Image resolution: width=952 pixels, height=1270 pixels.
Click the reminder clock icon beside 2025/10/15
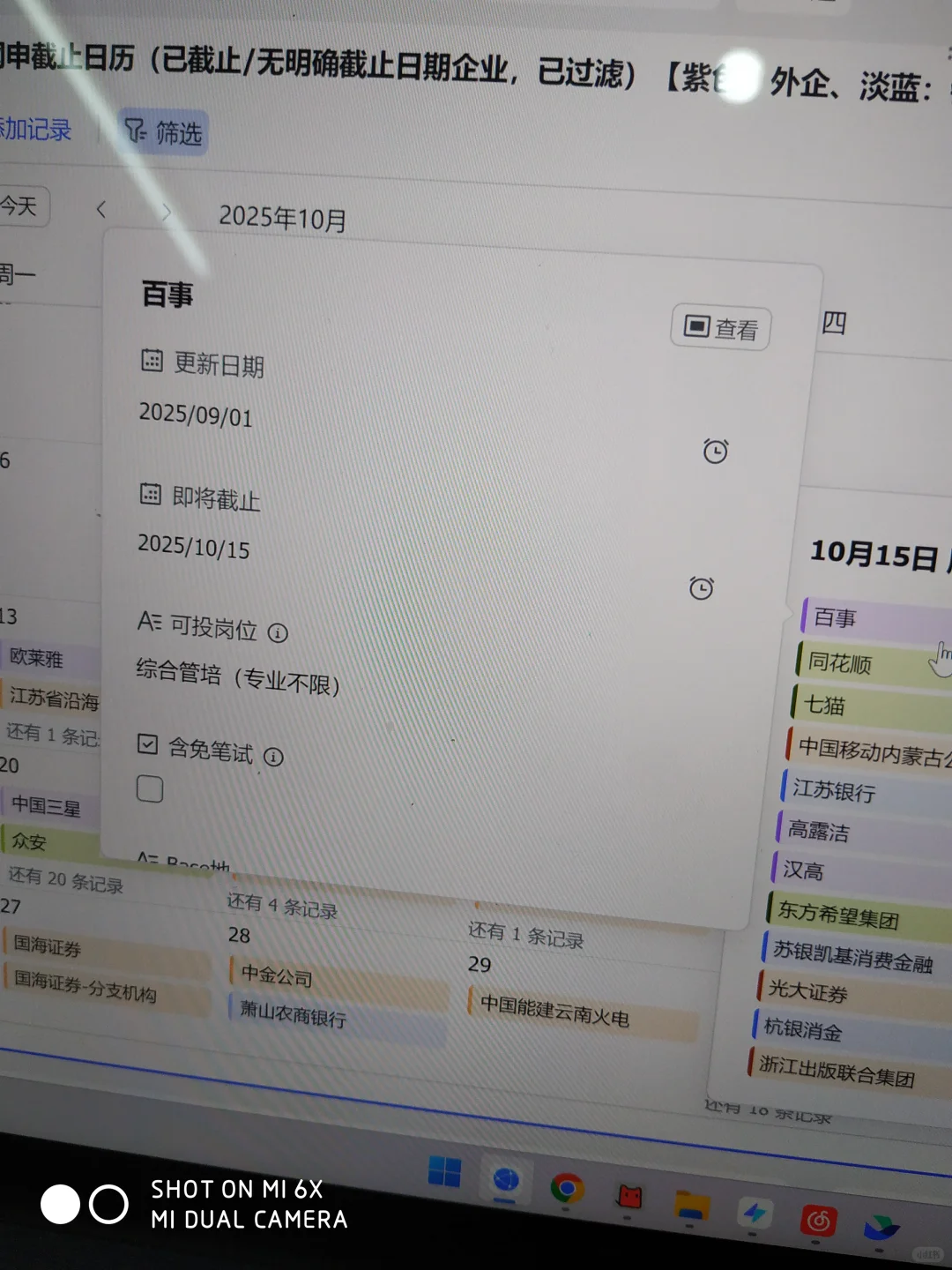[701, 587]
